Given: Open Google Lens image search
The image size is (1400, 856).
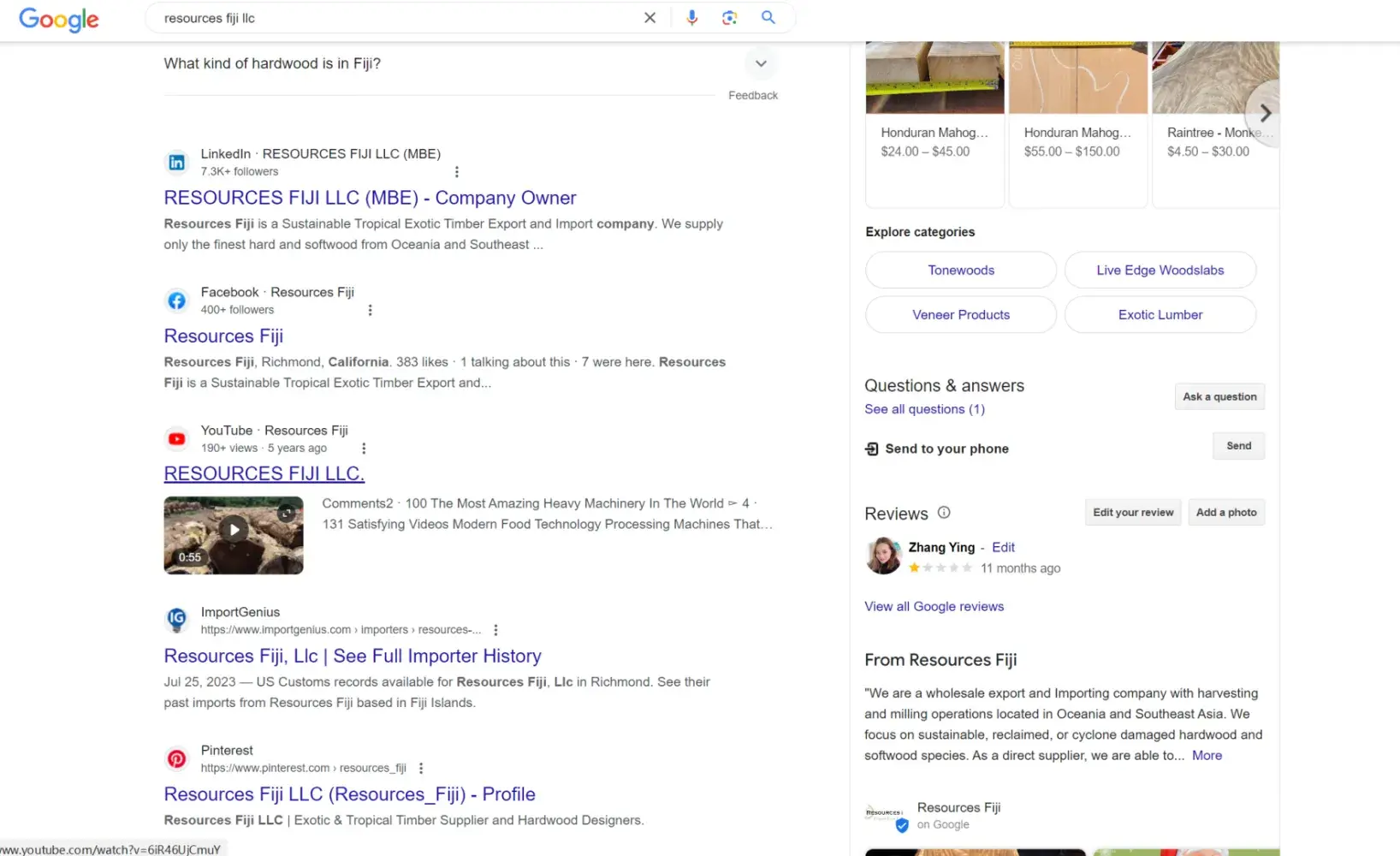Looking at the screenshot, I should (x=729, y=18).
